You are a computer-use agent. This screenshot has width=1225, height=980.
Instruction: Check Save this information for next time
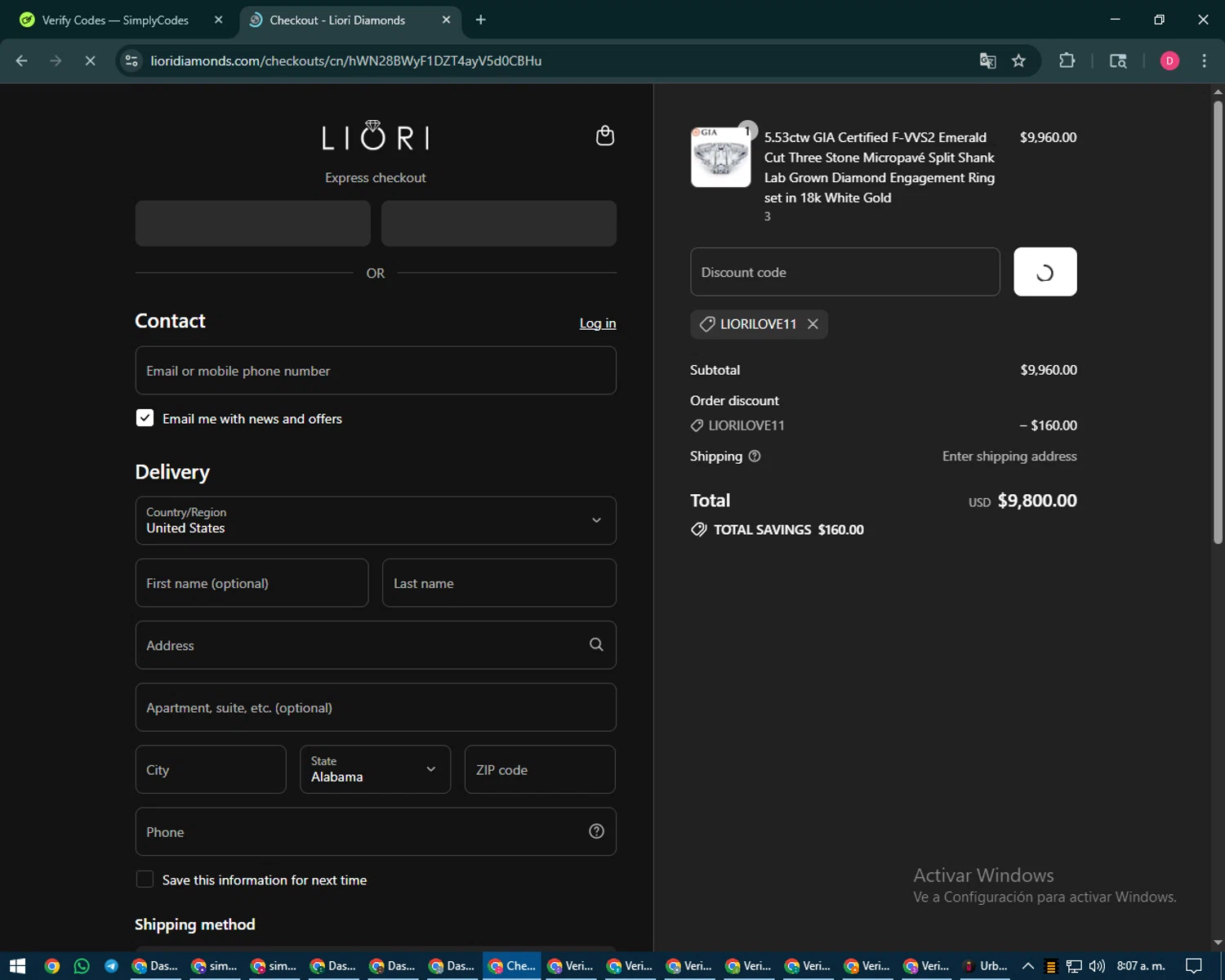[x=145, y=880]
